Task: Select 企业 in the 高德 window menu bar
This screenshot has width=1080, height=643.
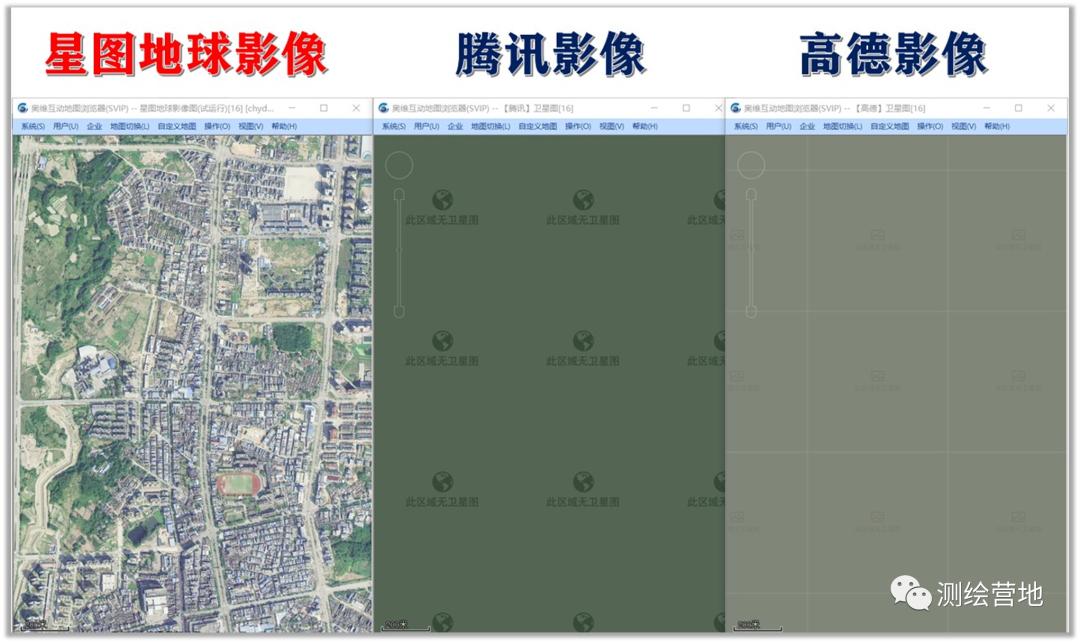Action: pyautogui.click(x=808, y=127)
